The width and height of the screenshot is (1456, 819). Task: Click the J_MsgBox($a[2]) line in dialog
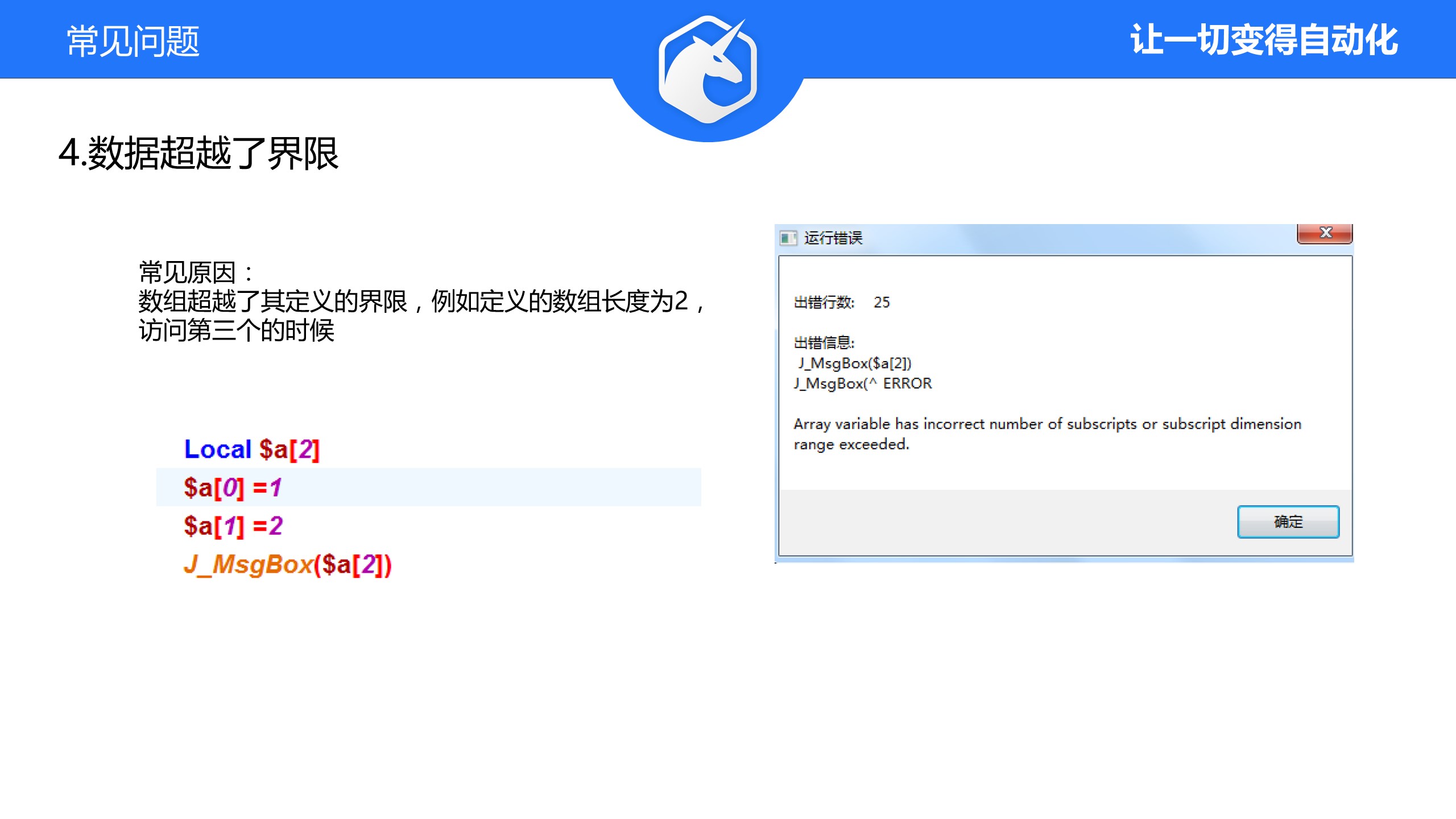(854, 363)
